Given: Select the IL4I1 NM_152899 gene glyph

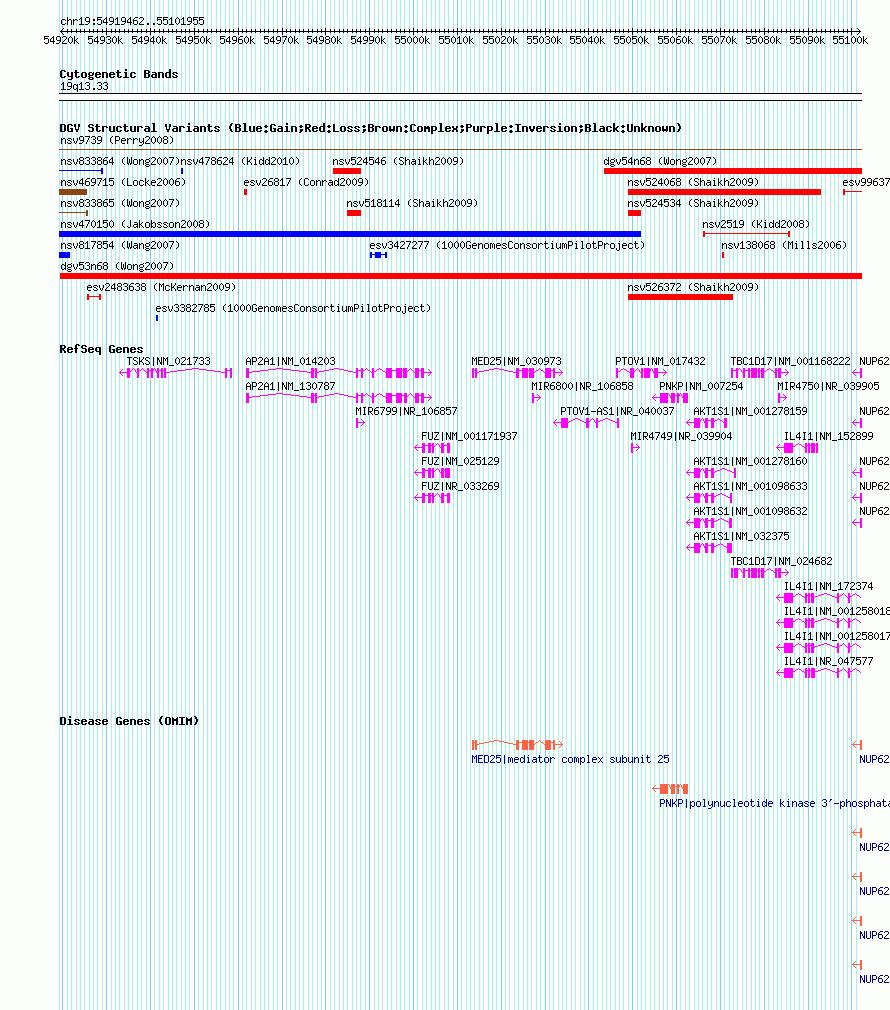Looking at the screenshot, I should 797,448.
